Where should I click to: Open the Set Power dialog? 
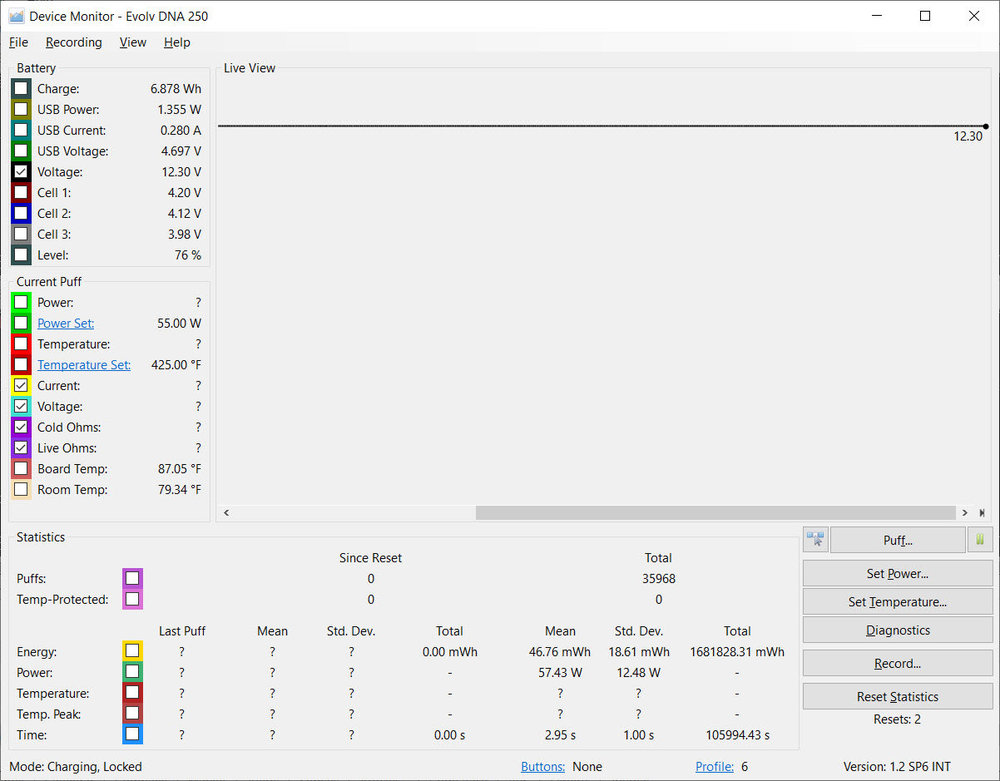coord(897,574)
